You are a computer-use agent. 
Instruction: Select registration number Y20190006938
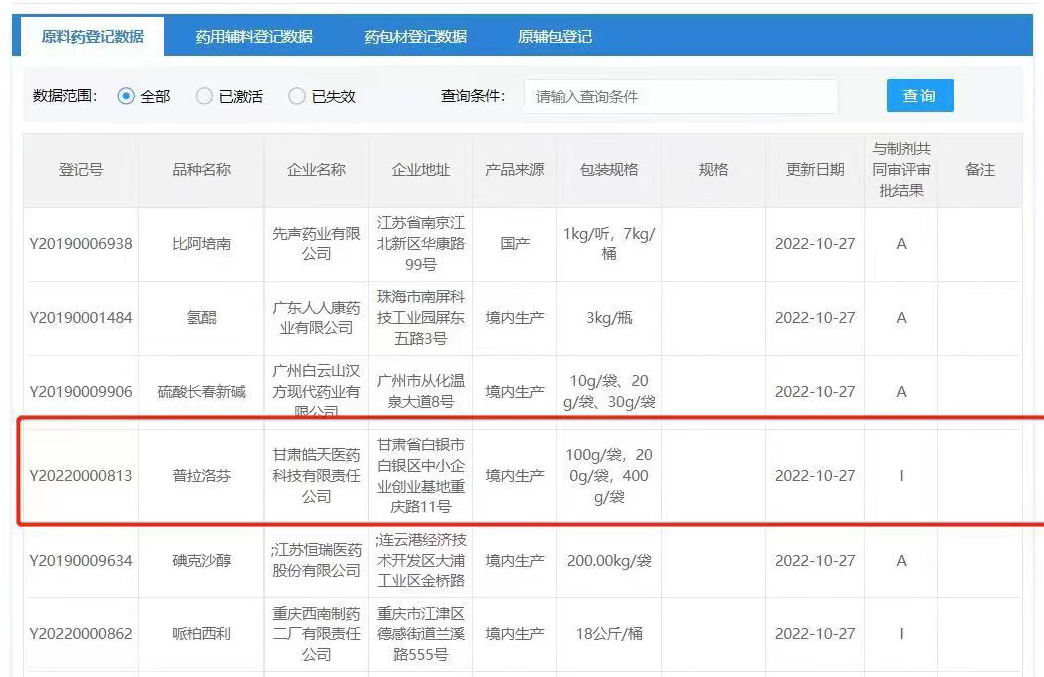tap(80, 244)
